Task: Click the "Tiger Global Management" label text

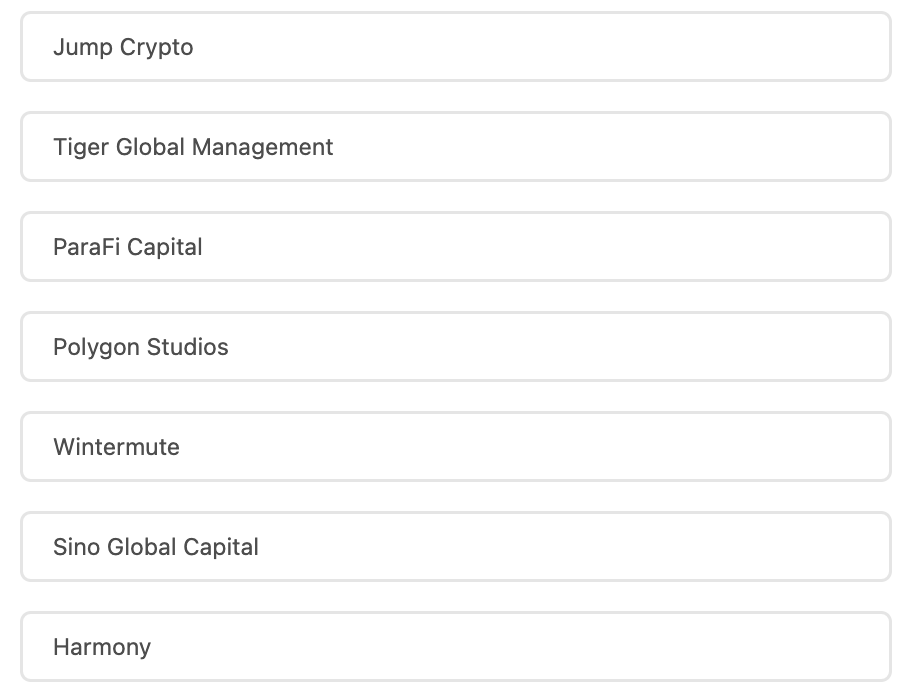Action: [x=193, y=147]
